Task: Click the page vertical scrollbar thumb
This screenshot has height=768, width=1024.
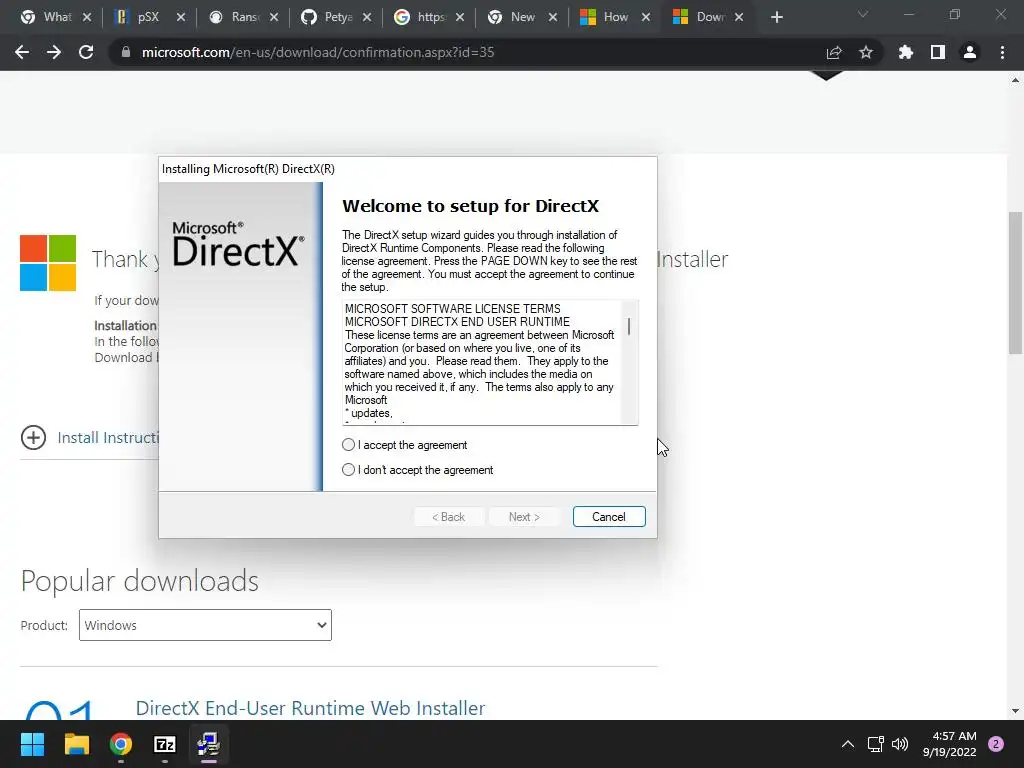Action: 1015,283
